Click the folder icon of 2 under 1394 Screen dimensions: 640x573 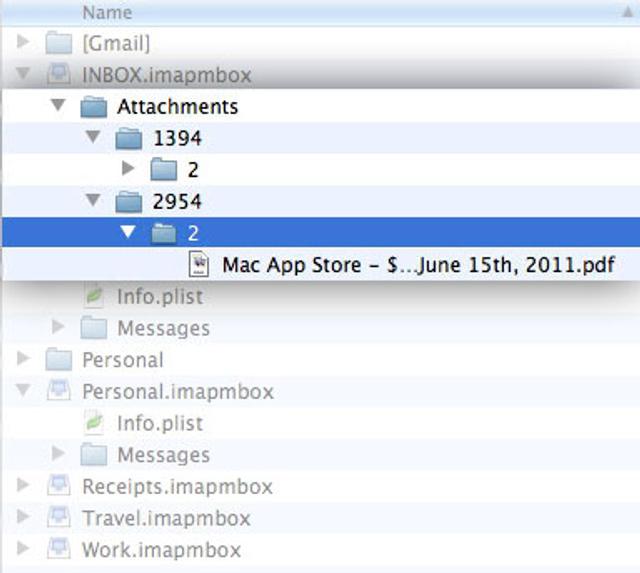(x=164, y=169)
